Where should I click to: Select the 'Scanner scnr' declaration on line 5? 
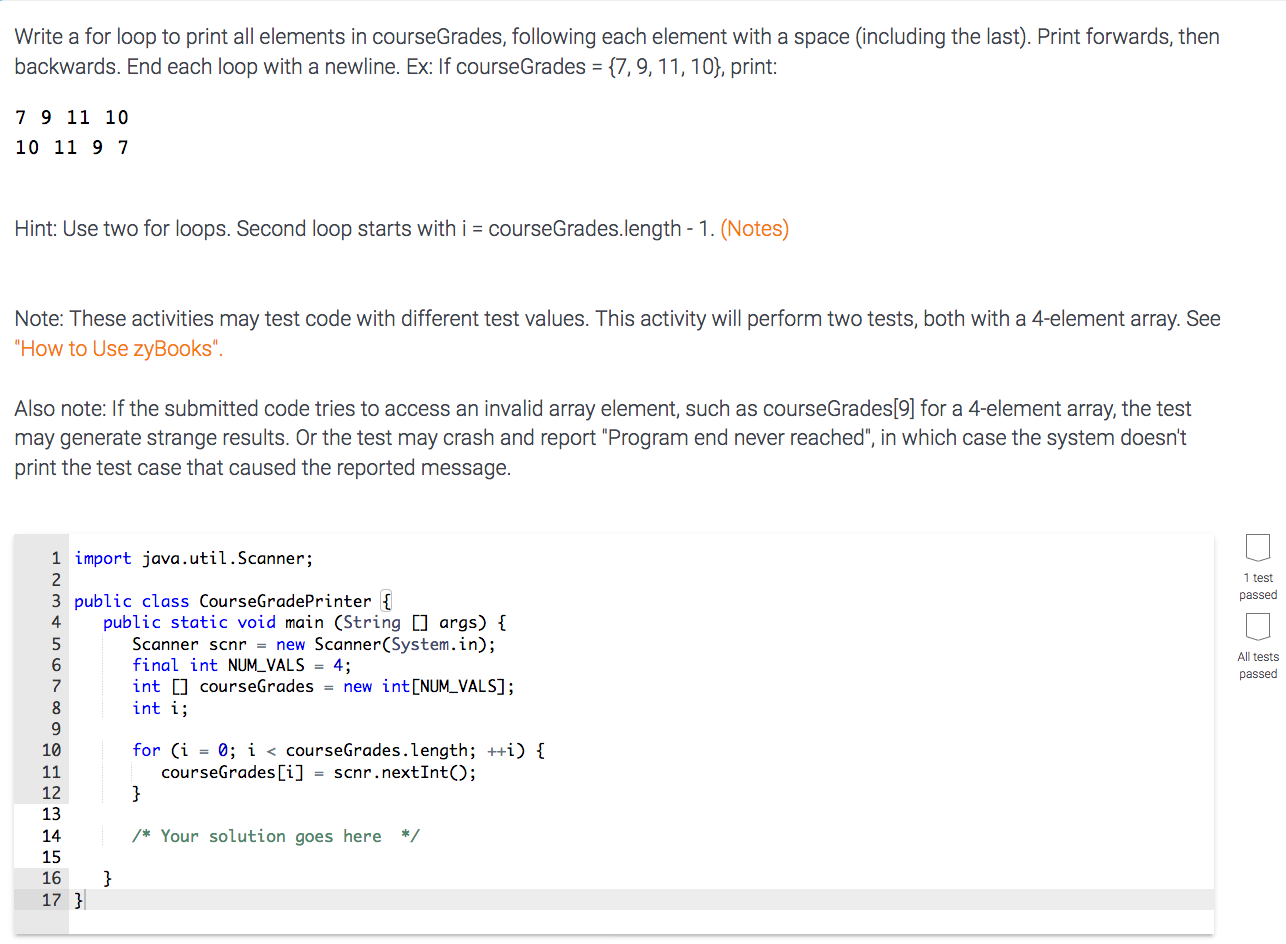[x=191, y=643]
